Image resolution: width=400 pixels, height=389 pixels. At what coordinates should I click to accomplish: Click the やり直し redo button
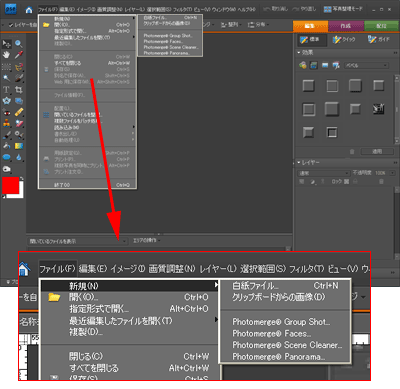304,9
